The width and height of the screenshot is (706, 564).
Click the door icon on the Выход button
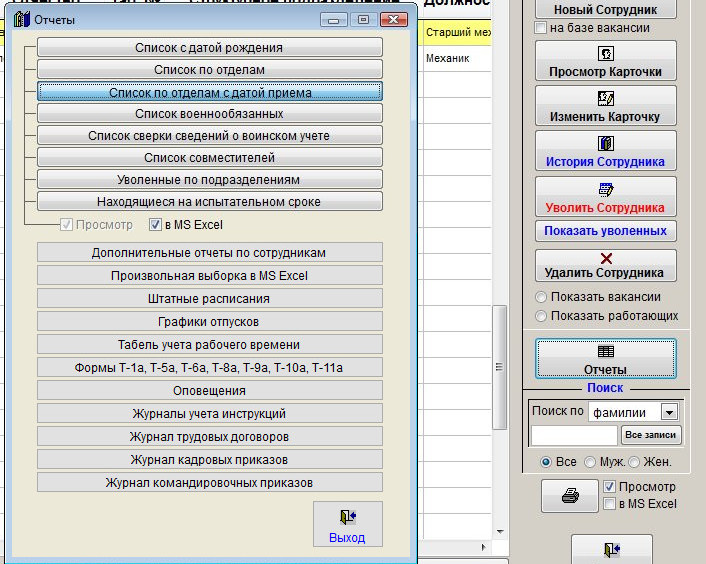[x=348, y=517]
